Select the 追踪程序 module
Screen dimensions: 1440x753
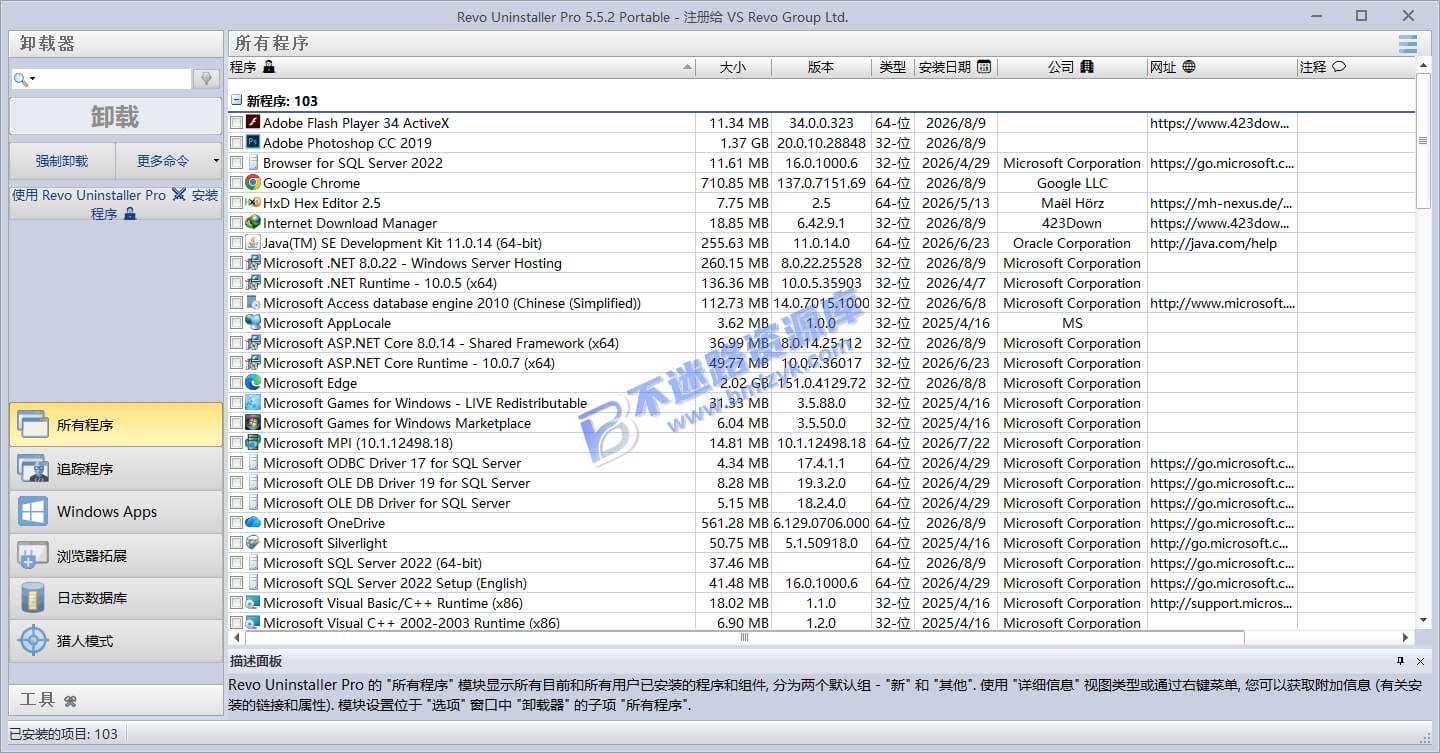[x=115, y=468]
